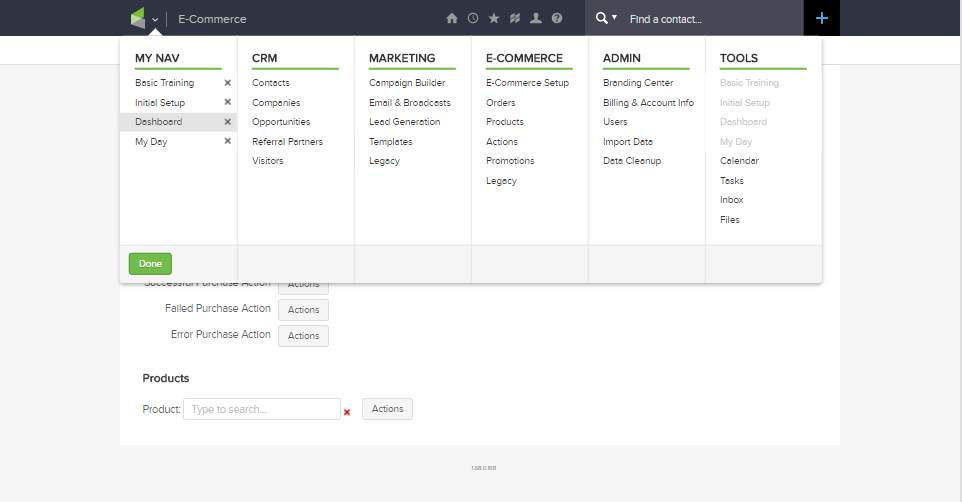Open the Home icon in header
This screenshot has width=962, height=502.
(x=452, y=18)
